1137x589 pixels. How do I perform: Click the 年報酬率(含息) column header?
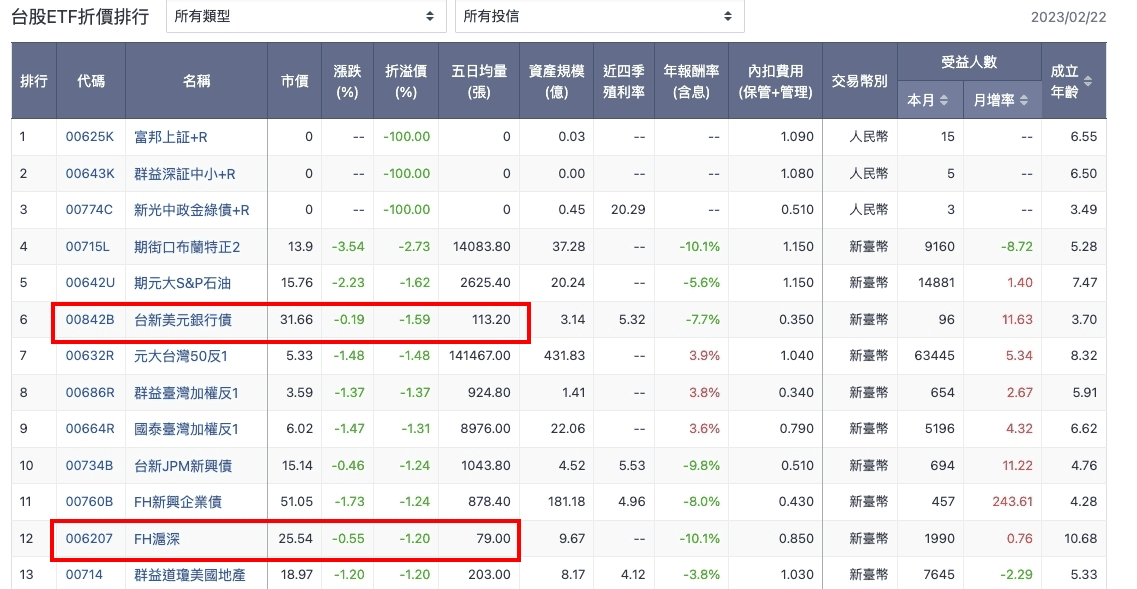(x=692, y=81)
